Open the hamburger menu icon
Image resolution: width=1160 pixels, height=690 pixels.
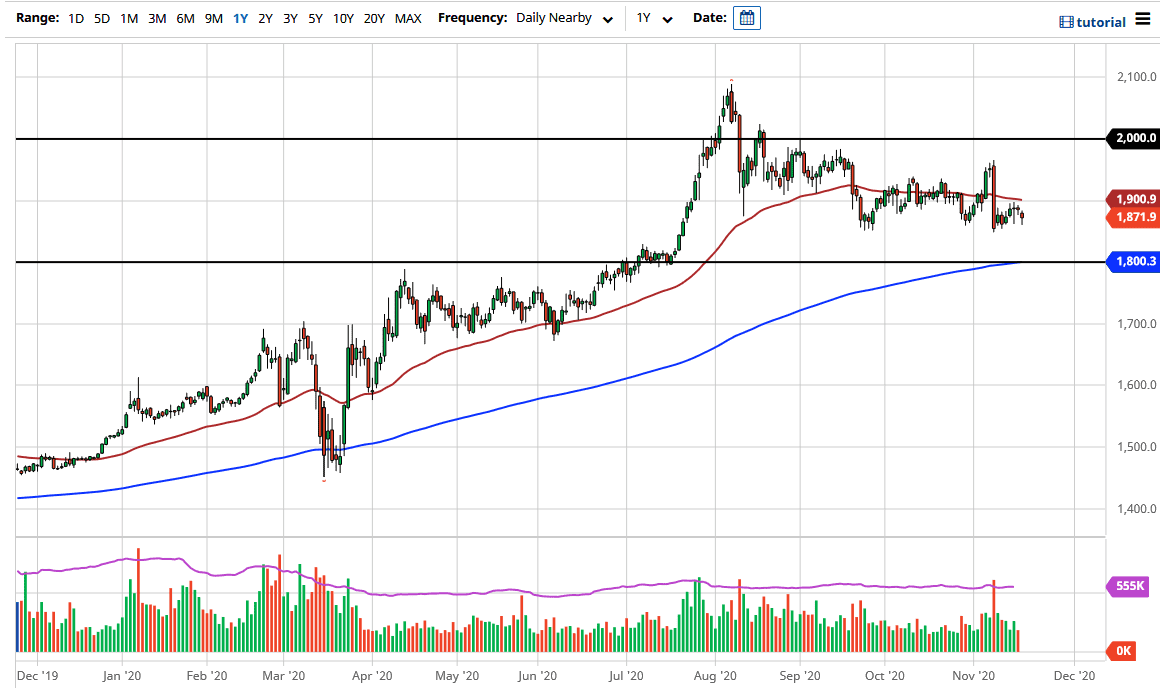tap(1143, 18)
